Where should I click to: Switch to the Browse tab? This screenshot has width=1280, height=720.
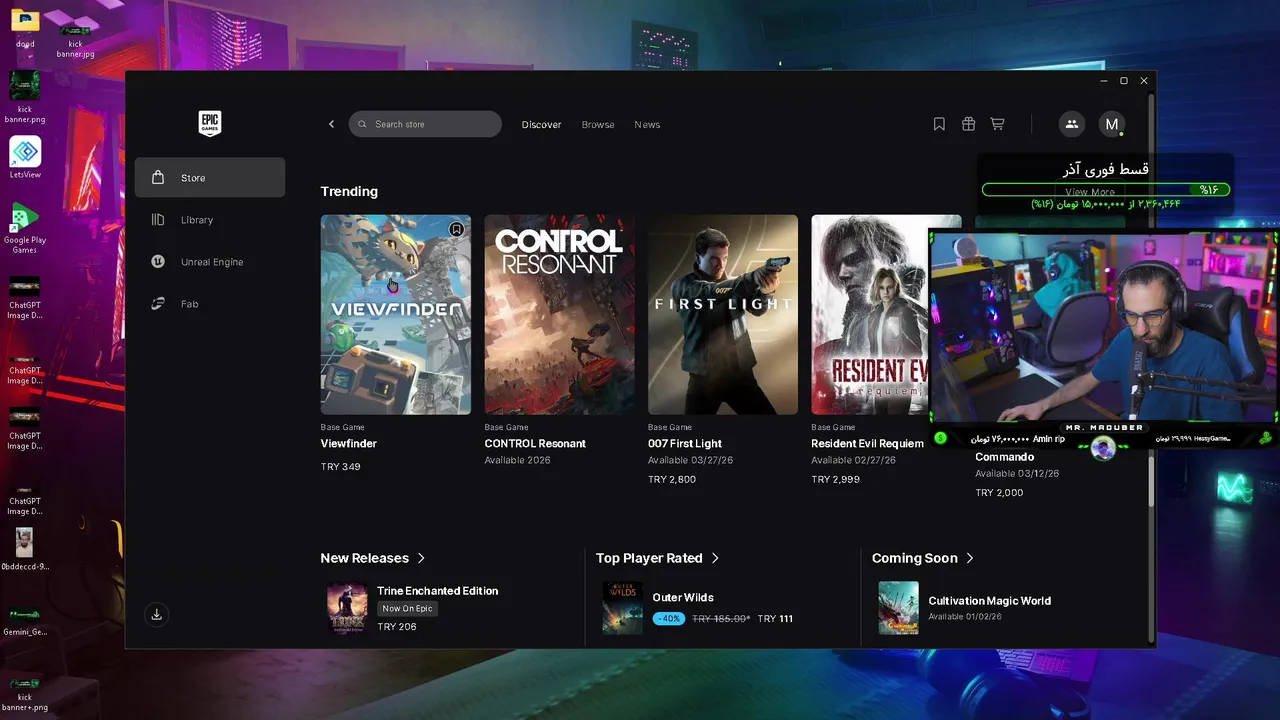(x=598, y=125)
